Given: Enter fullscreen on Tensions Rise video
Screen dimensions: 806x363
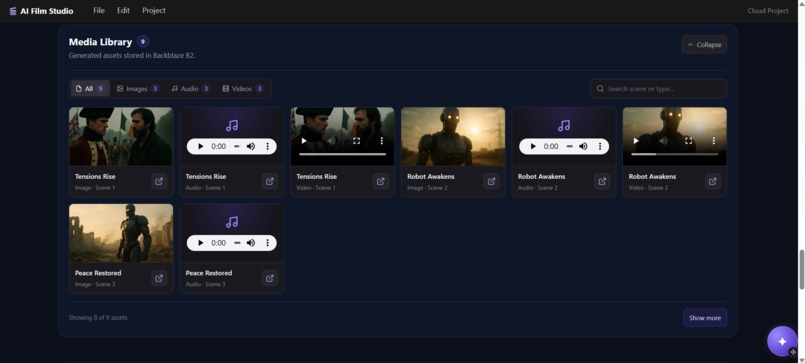Looking at the screenshot, I should [x=356, y=140].
